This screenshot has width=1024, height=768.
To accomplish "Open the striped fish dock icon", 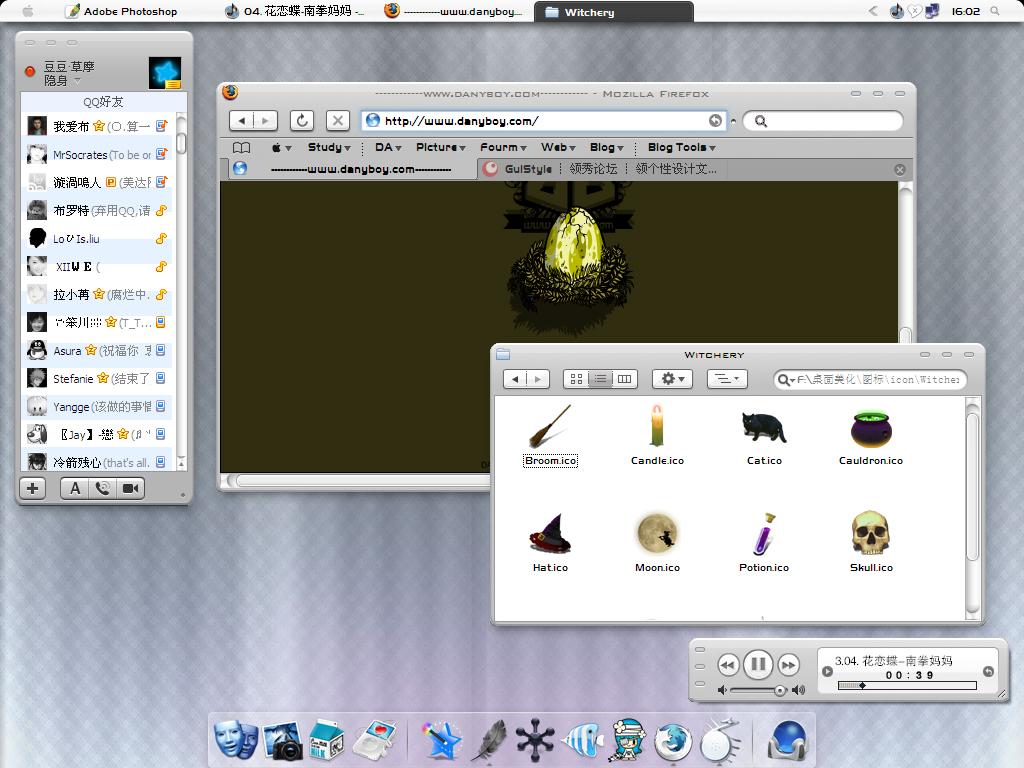I will [x=583, y=741].
